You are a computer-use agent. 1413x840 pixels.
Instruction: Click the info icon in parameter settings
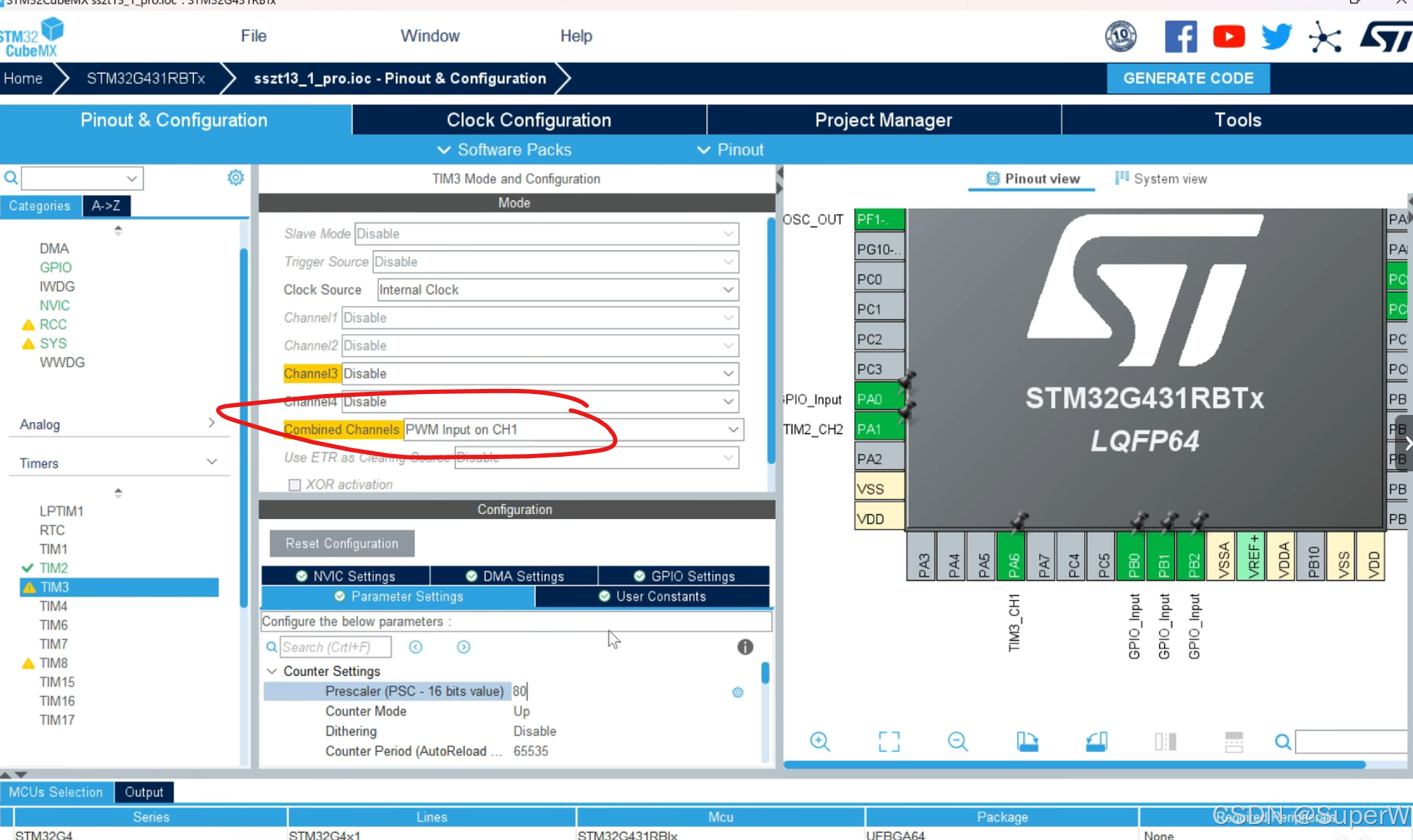tap(745, 647)
